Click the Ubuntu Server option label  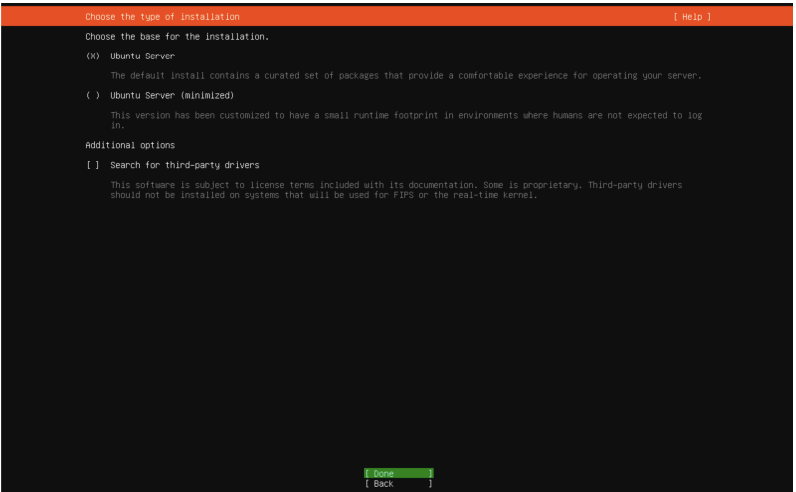(142, 56)
